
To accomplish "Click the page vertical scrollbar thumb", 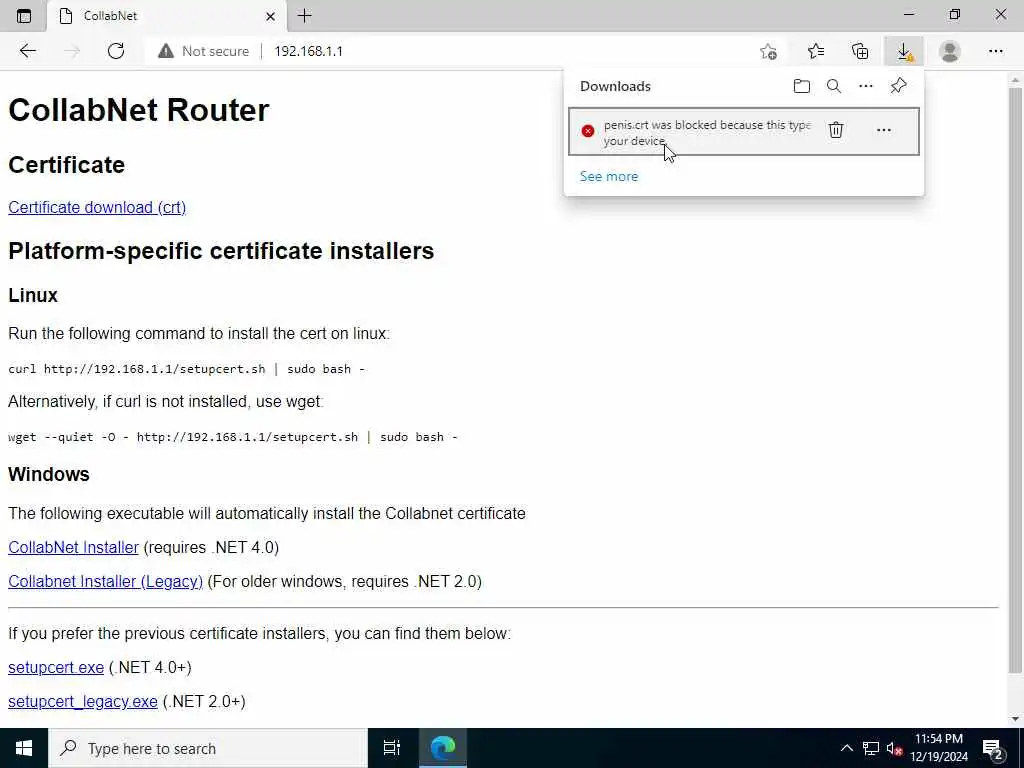I will (1015, 379).
